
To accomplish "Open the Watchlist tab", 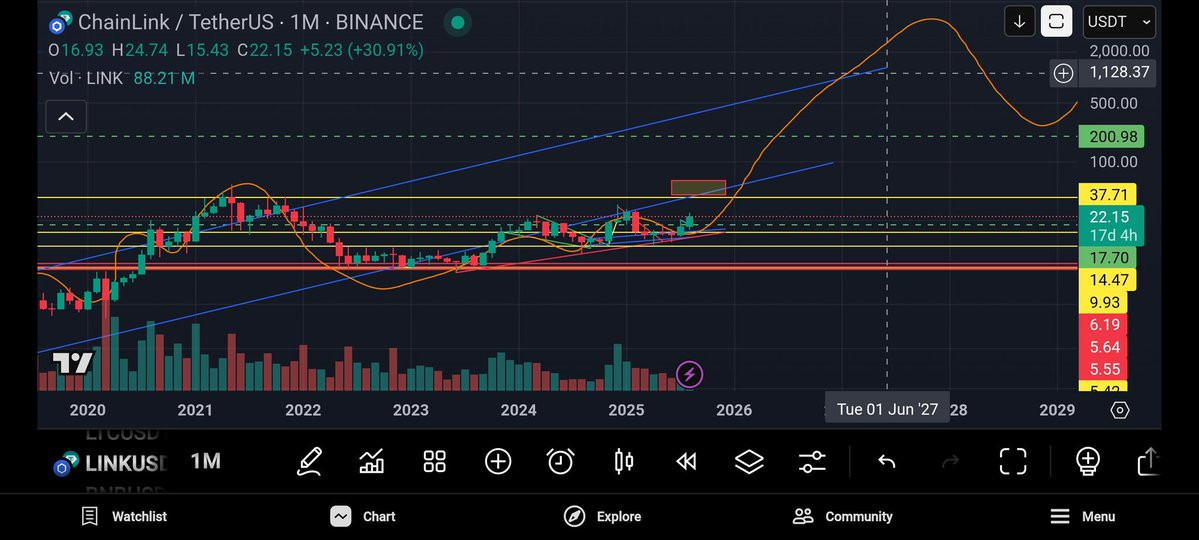I will pyautogui.click(x=124, y=516).
